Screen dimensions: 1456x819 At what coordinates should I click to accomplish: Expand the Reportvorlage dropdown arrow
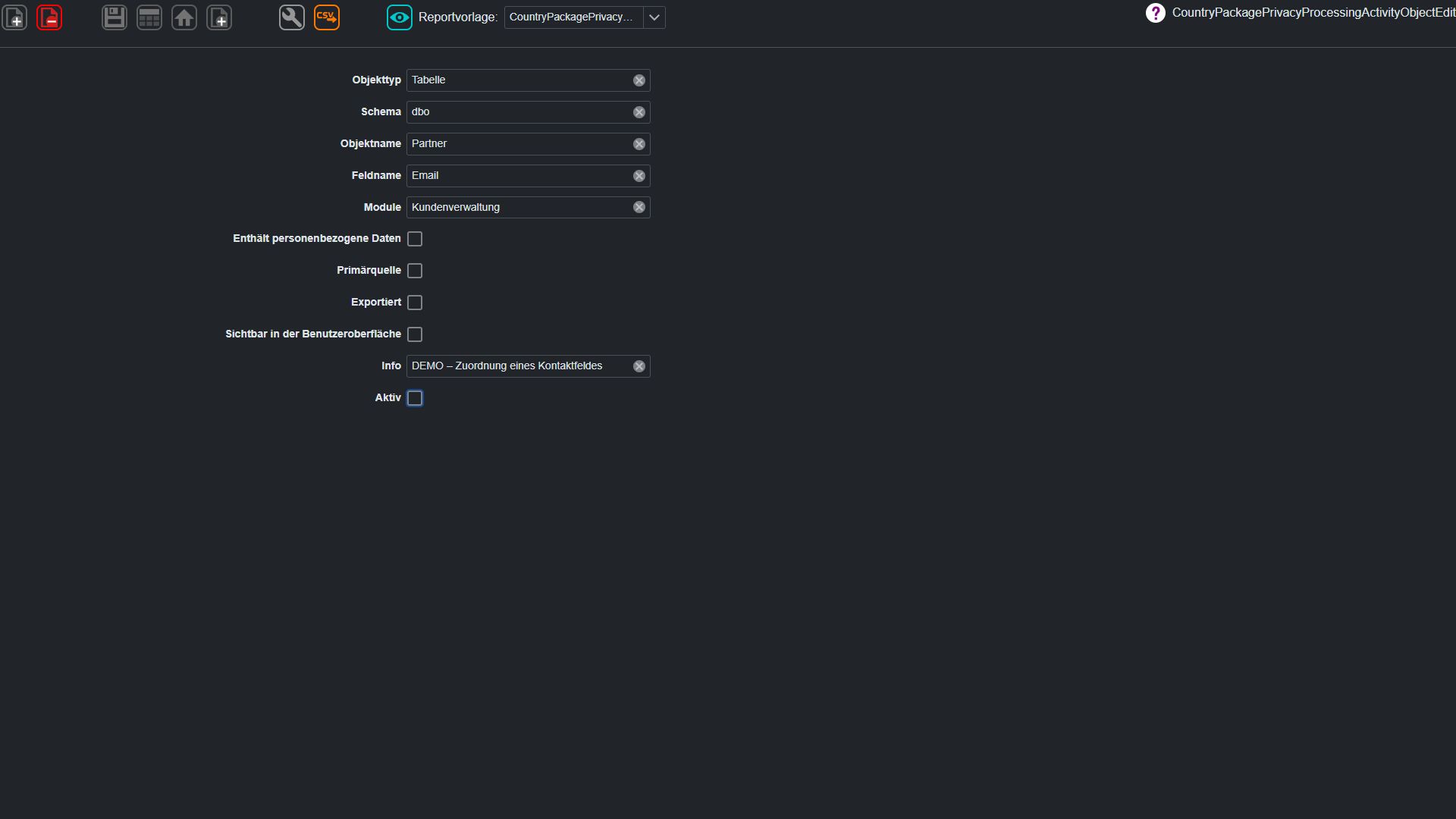point(654,17)
